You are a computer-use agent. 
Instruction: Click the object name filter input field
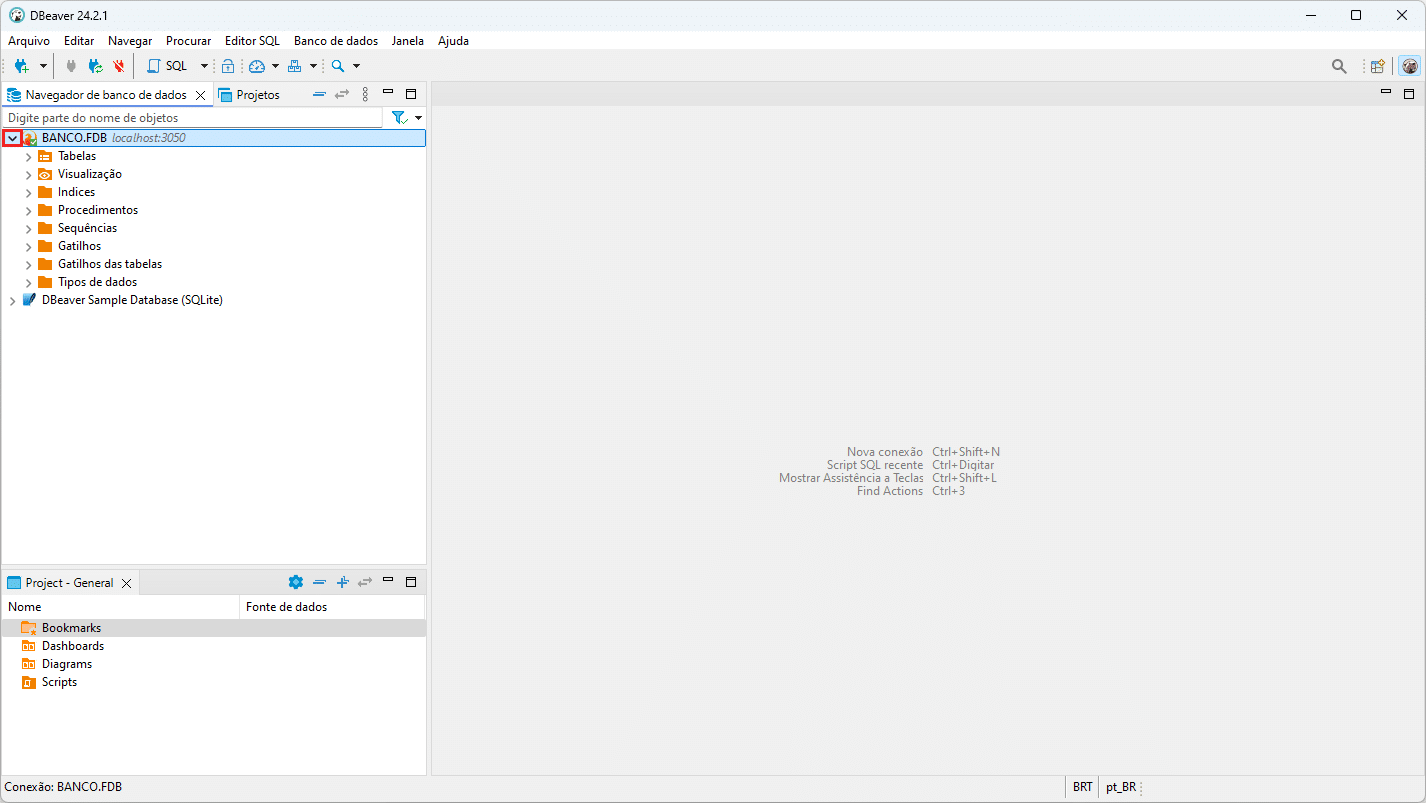(190, 118)
